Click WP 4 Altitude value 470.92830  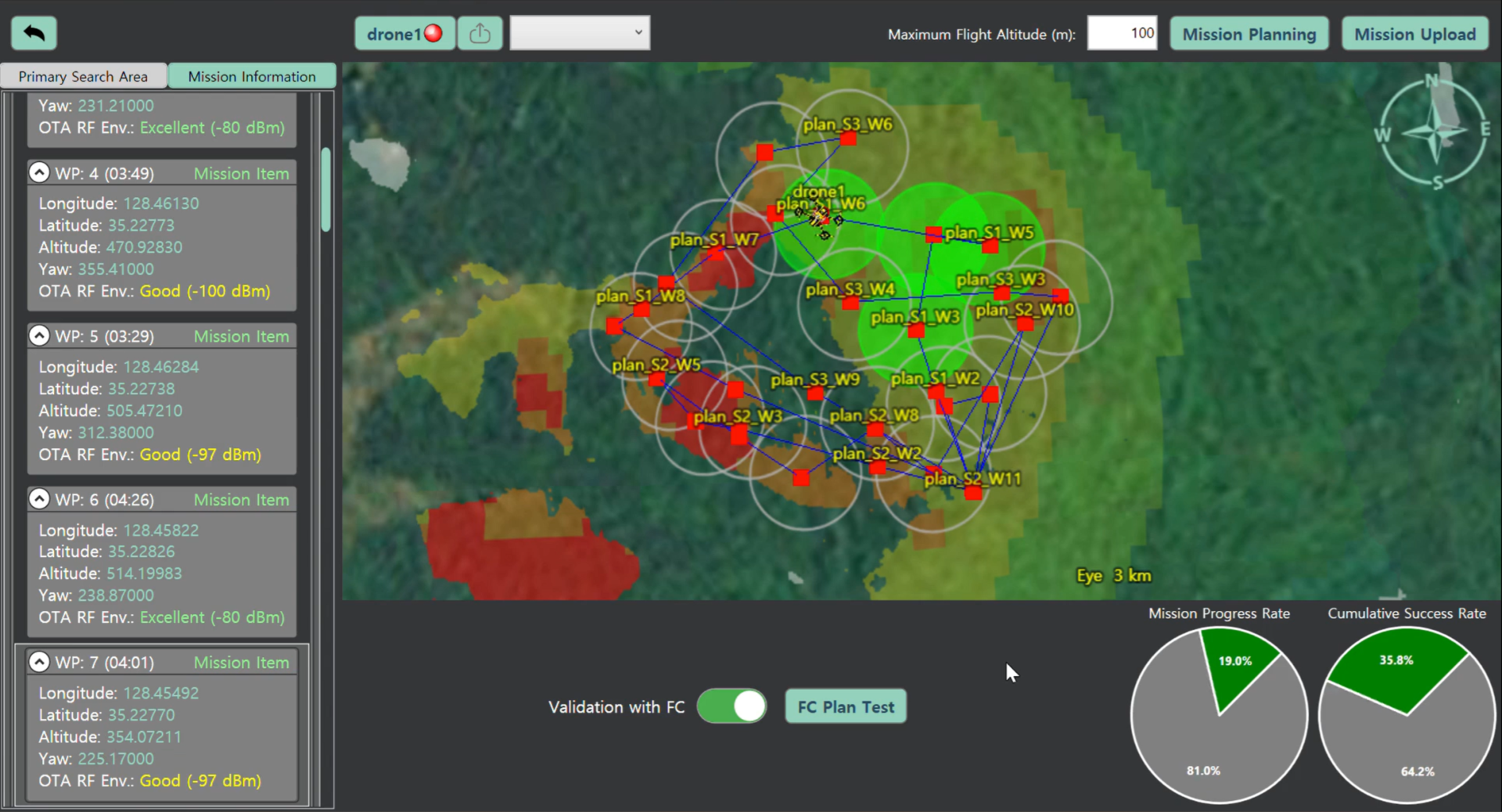tap(144, 247)
